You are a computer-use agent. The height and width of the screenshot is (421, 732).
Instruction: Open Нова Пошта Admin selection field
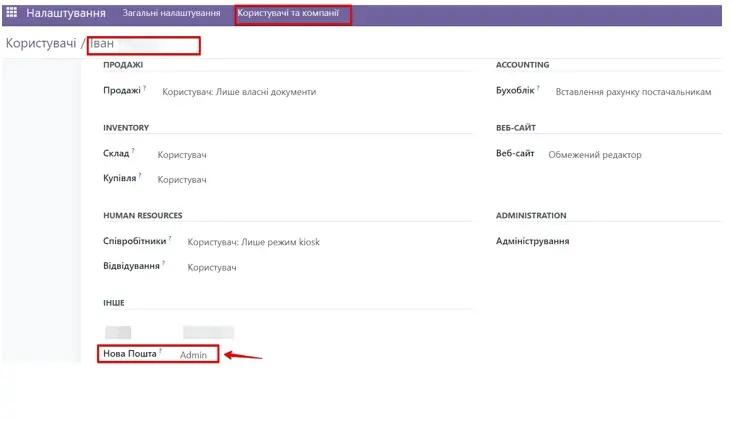click(x=193, y=355)
